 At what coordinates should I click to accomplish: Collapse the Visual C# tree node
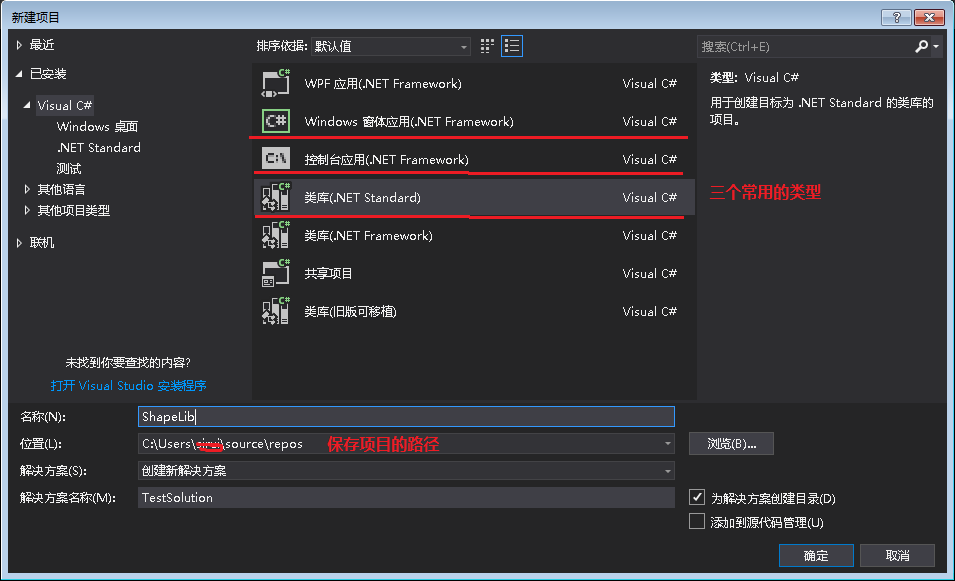pos(27,105)
